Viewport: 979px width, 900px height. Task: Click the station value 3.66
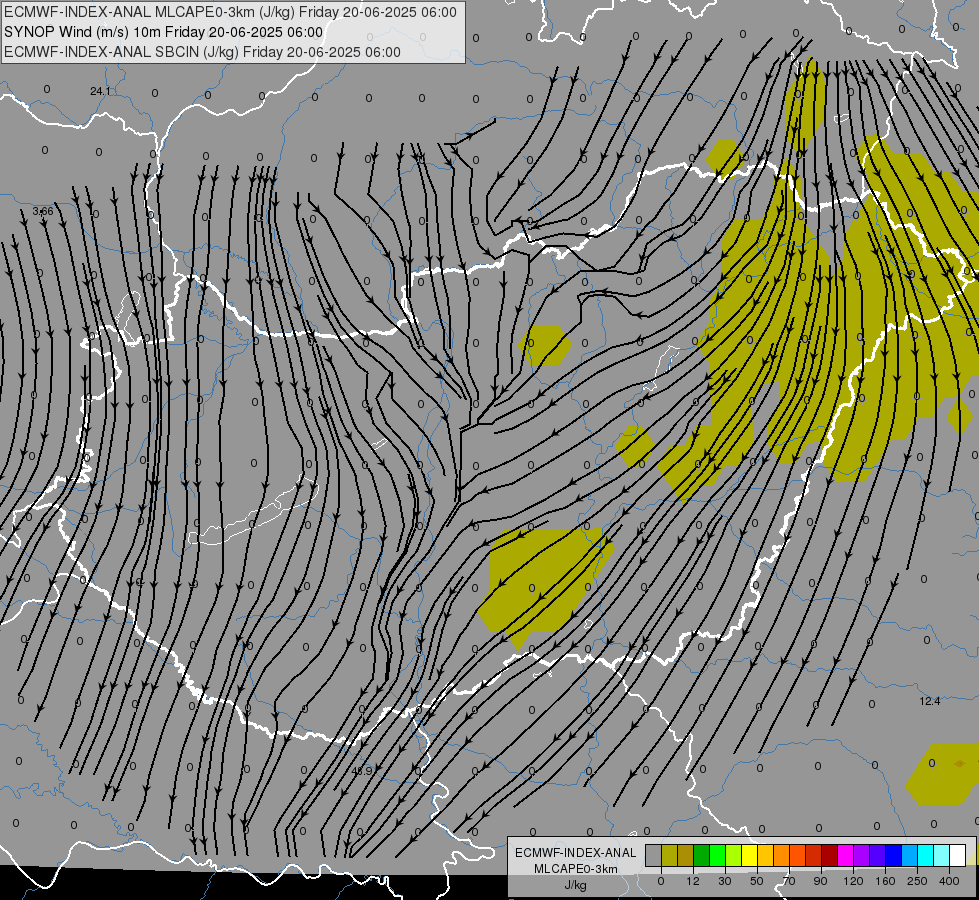pyautogui.click(x=43, y=212)
